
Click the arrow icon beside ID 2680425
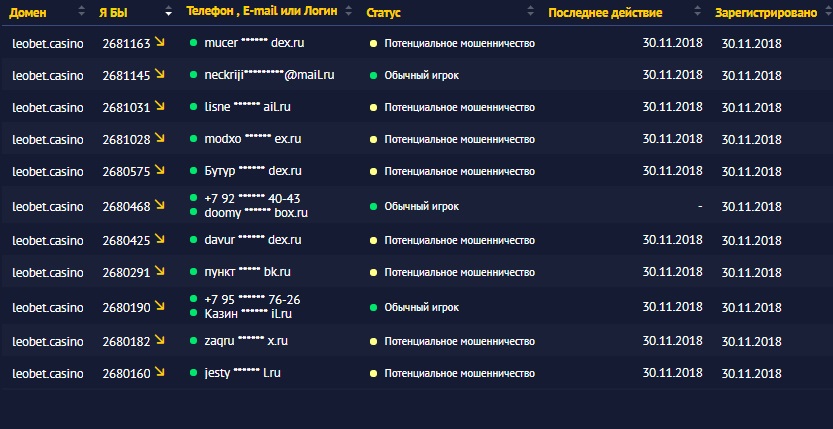[160, 239]
